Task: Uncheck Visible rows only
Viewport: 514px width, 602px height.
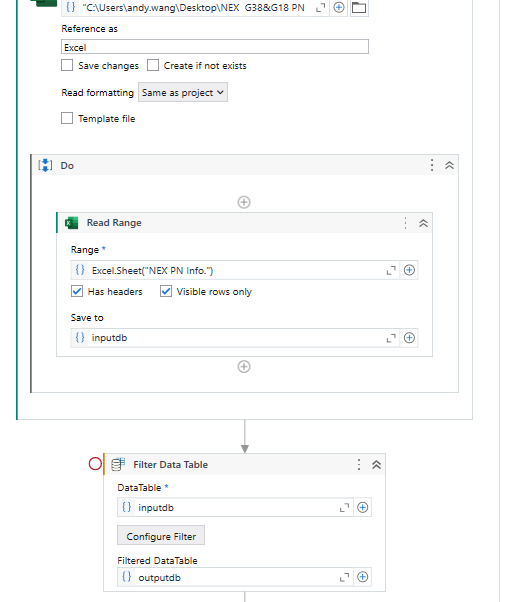Action: click(x=166, y=291)
